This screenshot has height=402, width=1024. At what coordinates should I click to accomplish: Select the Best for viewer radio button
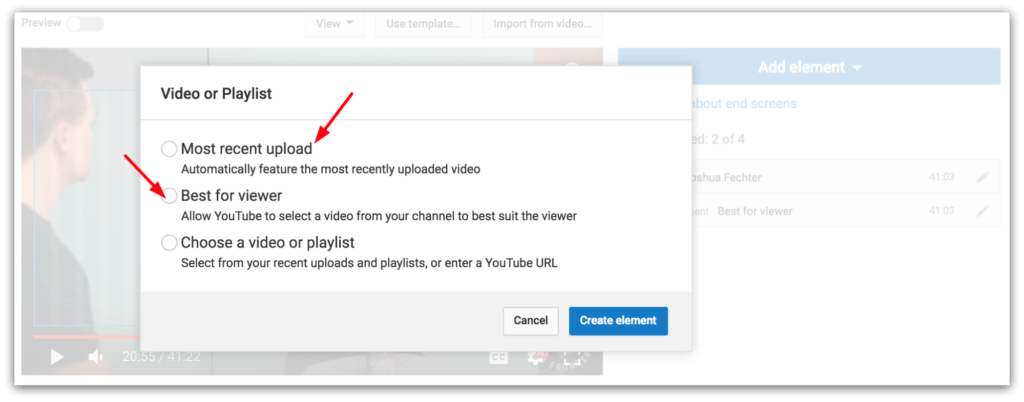click(169, 195)
